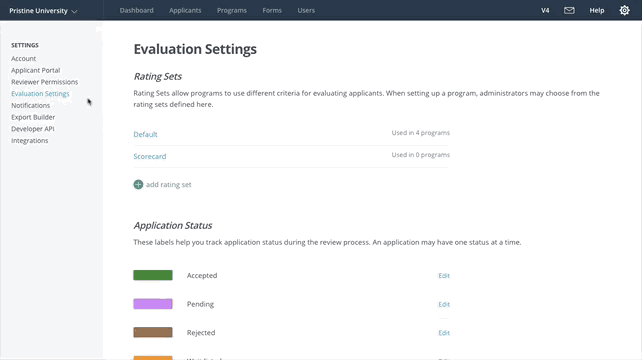The height and width of the screenshot is (360, 642).
Task: Click the purple Pending color swatch
Action: pyautogui.click(x=153, y=304)
